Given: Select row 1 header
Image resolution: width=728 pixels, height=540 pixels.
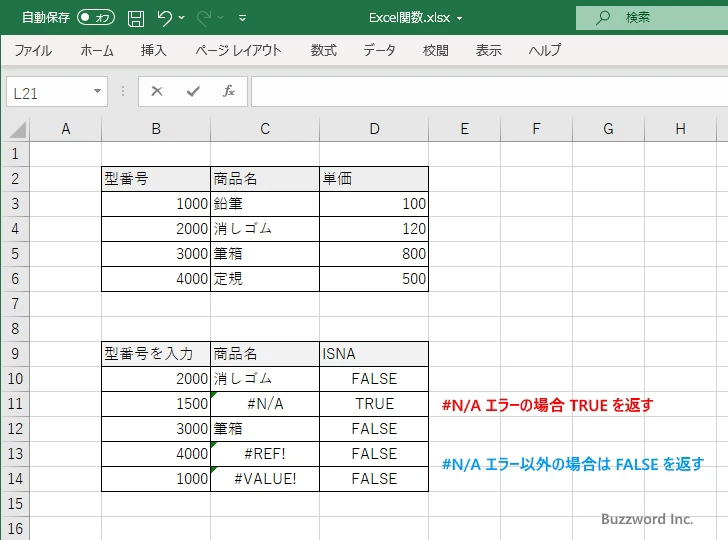Looking at the screenshot, I should coord(15,154).
